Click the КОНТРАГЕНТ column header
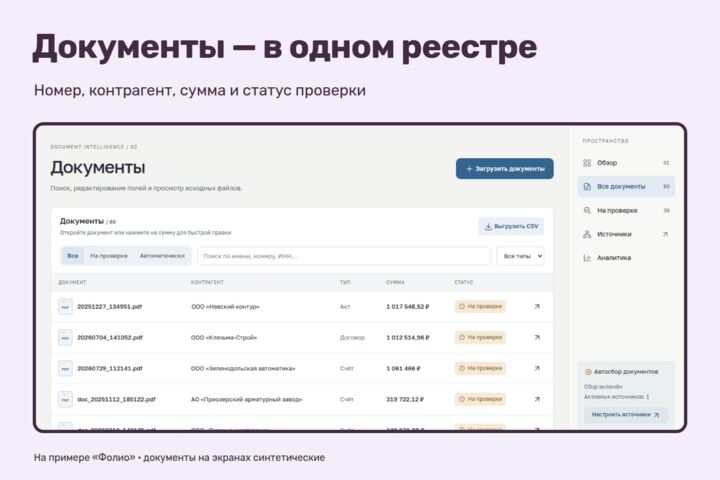Image resolution: width=720 pixels, height=480 pixels. tap(207, 282)
